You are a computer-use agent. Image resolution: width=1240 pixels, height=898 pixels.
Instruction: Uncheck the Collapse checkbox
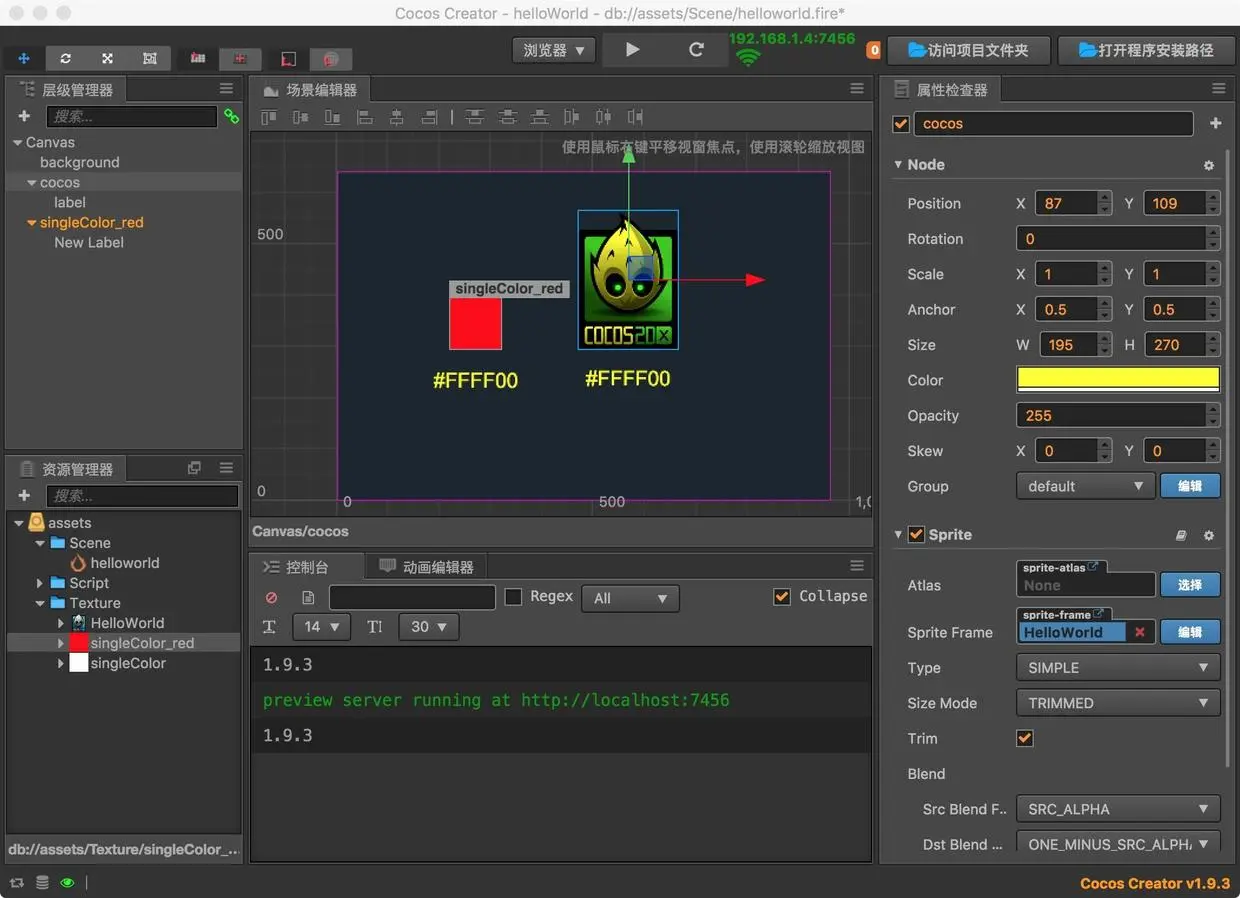(x=782, y=597)
